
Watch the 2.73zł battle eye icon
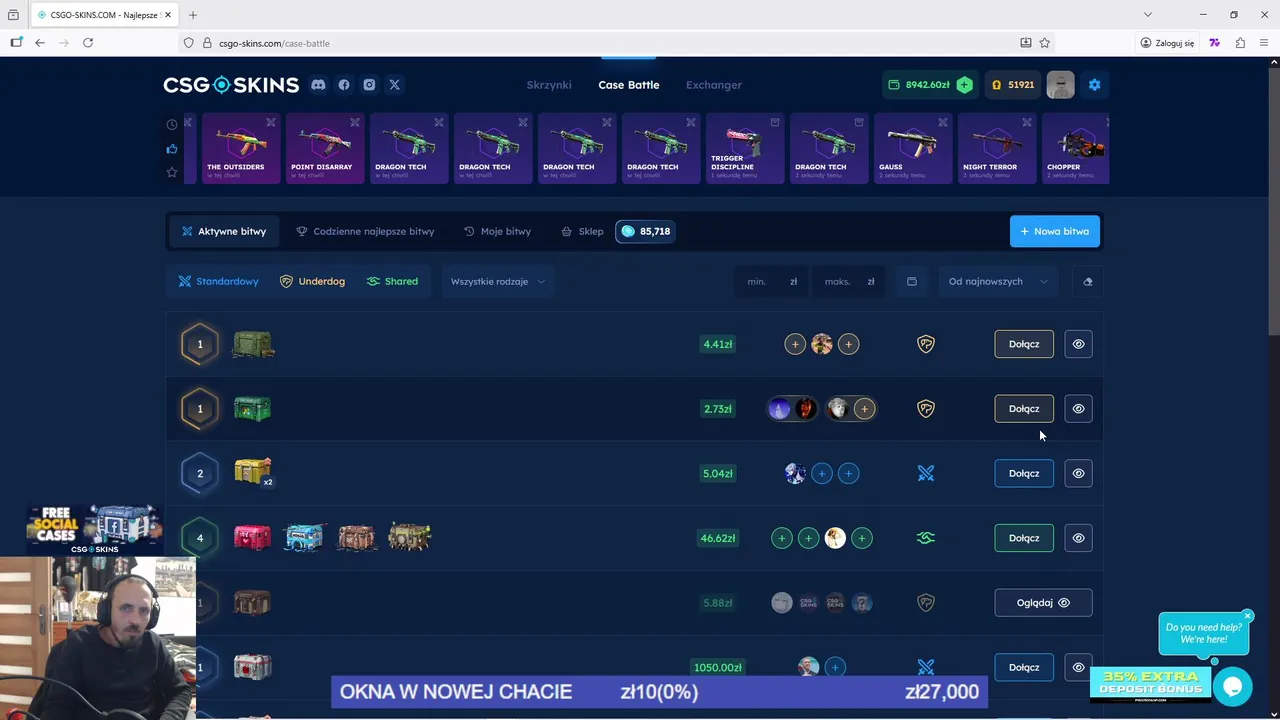(1078, 409)
